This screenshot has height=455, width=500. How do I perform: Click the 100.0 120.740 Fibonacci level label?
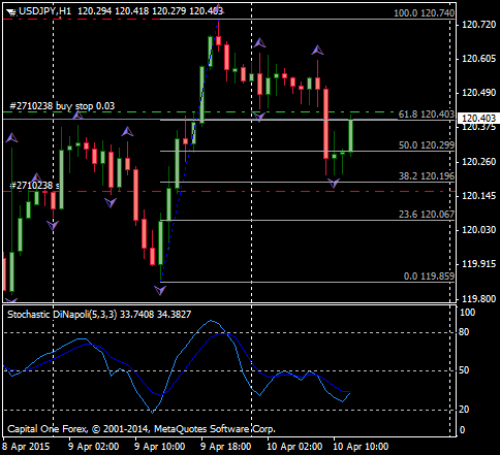point(424,13)
